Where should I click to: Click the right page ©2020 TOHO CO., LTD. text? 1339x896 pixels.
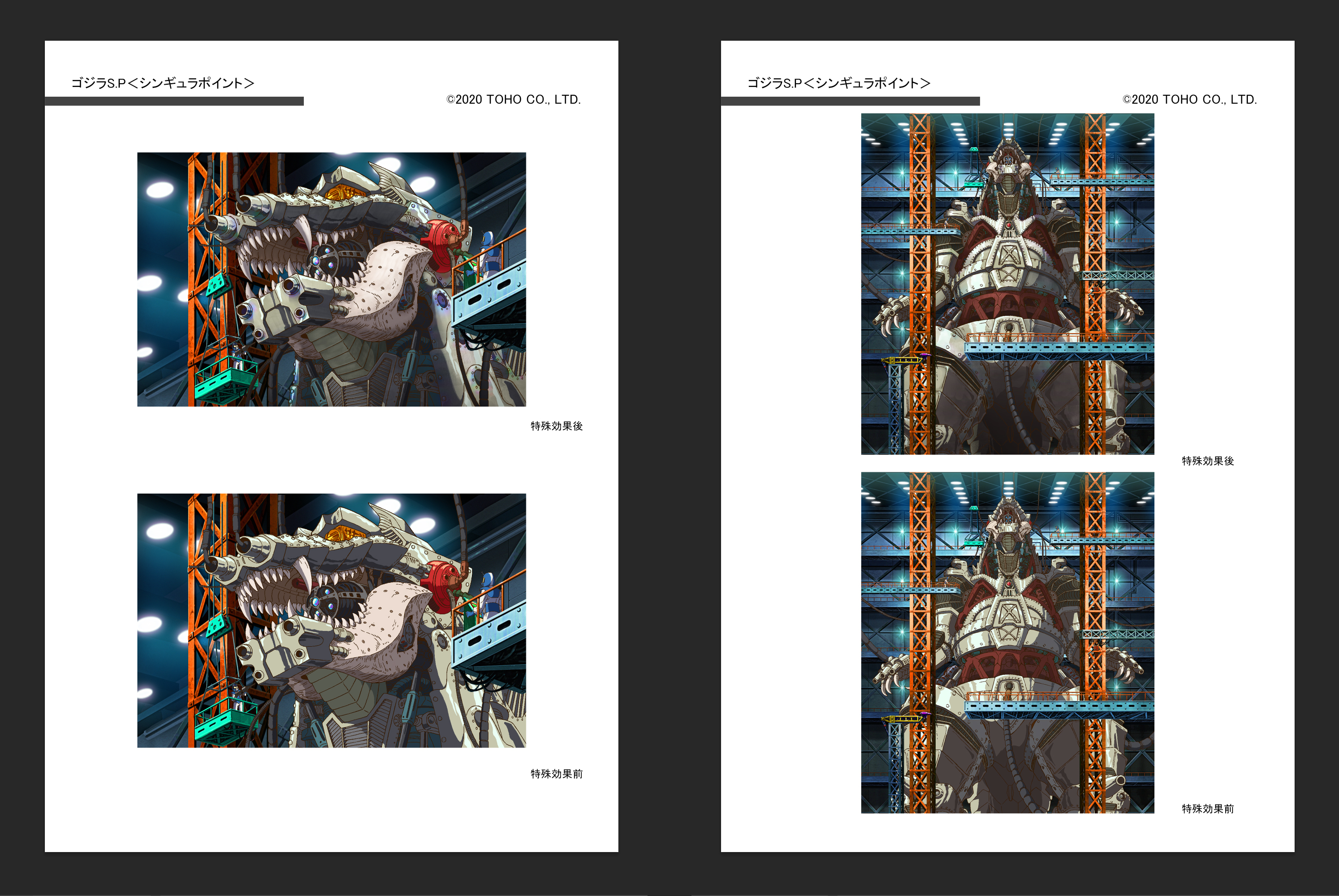pyautogui.click(x=1190, y=99)
